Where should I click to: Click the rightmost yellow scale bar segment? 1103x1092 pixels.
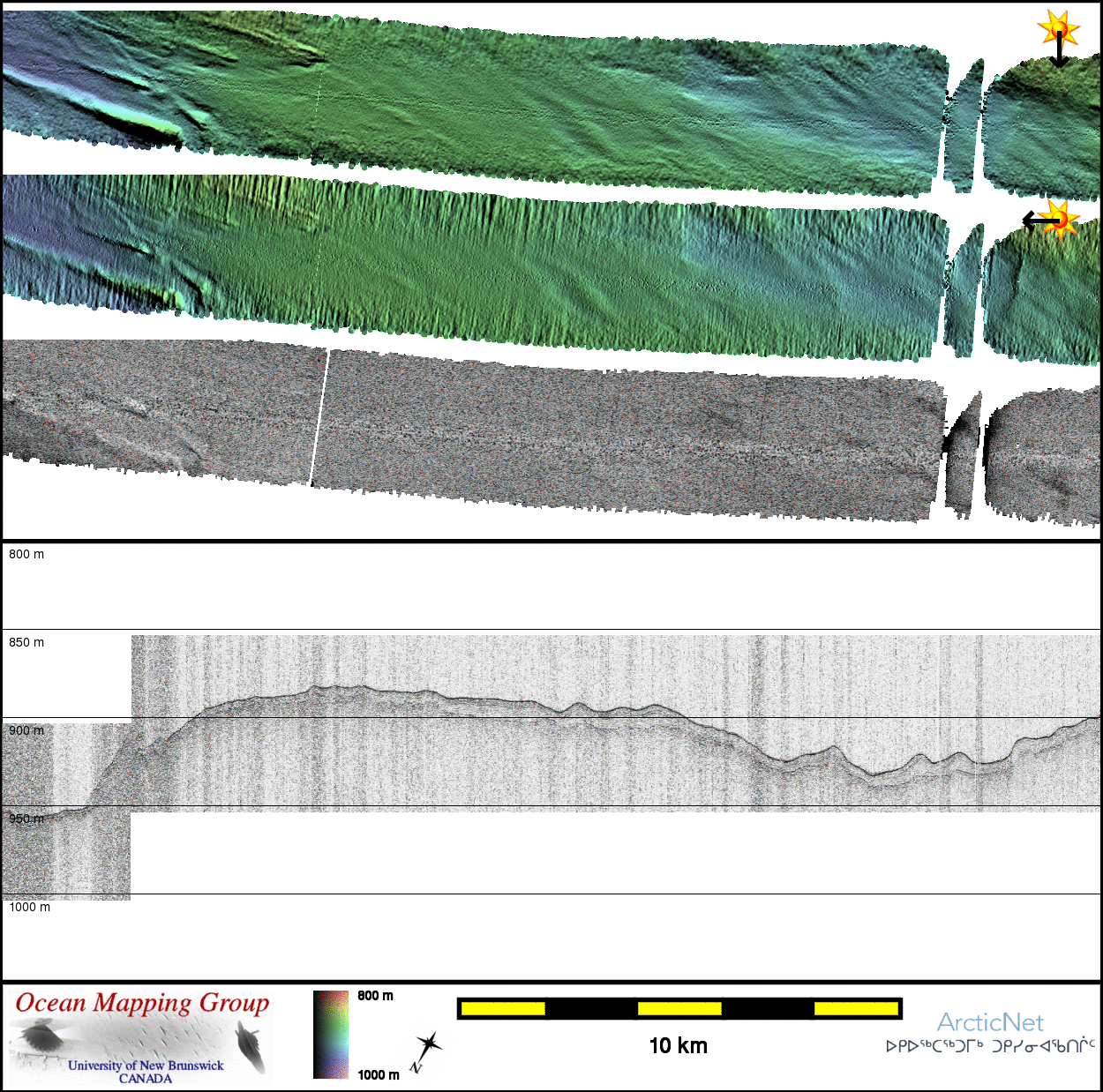(855, 1008)
